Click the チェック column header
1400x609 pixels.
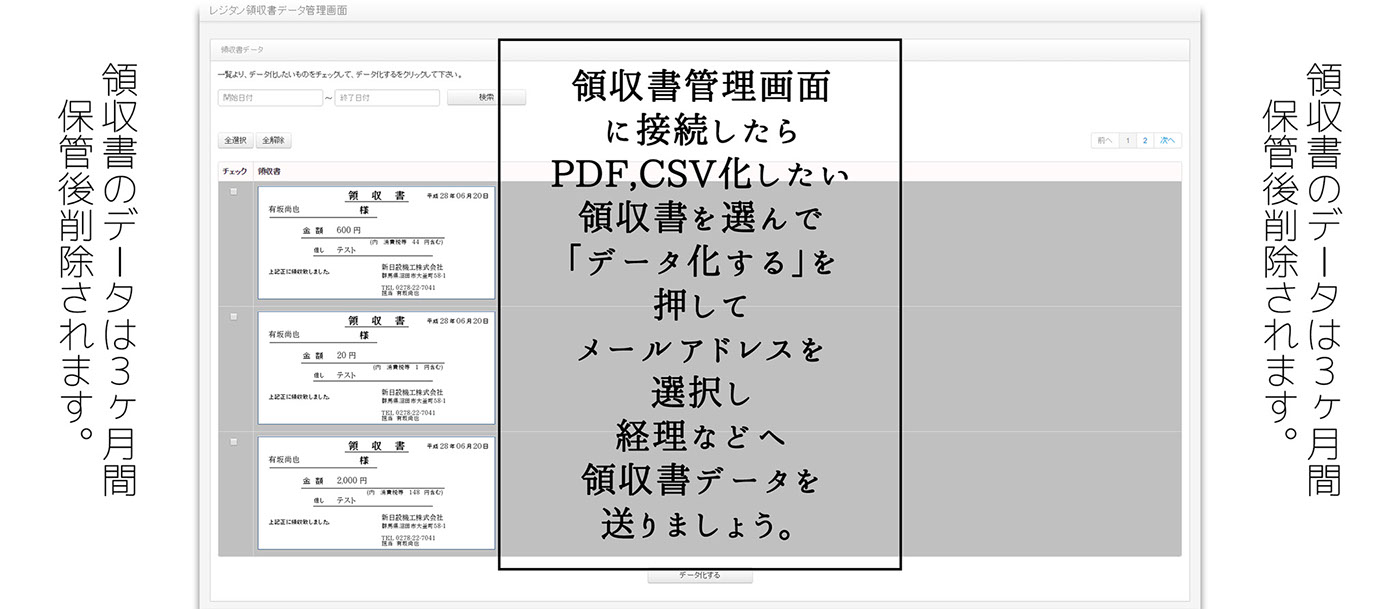(234, 171)
